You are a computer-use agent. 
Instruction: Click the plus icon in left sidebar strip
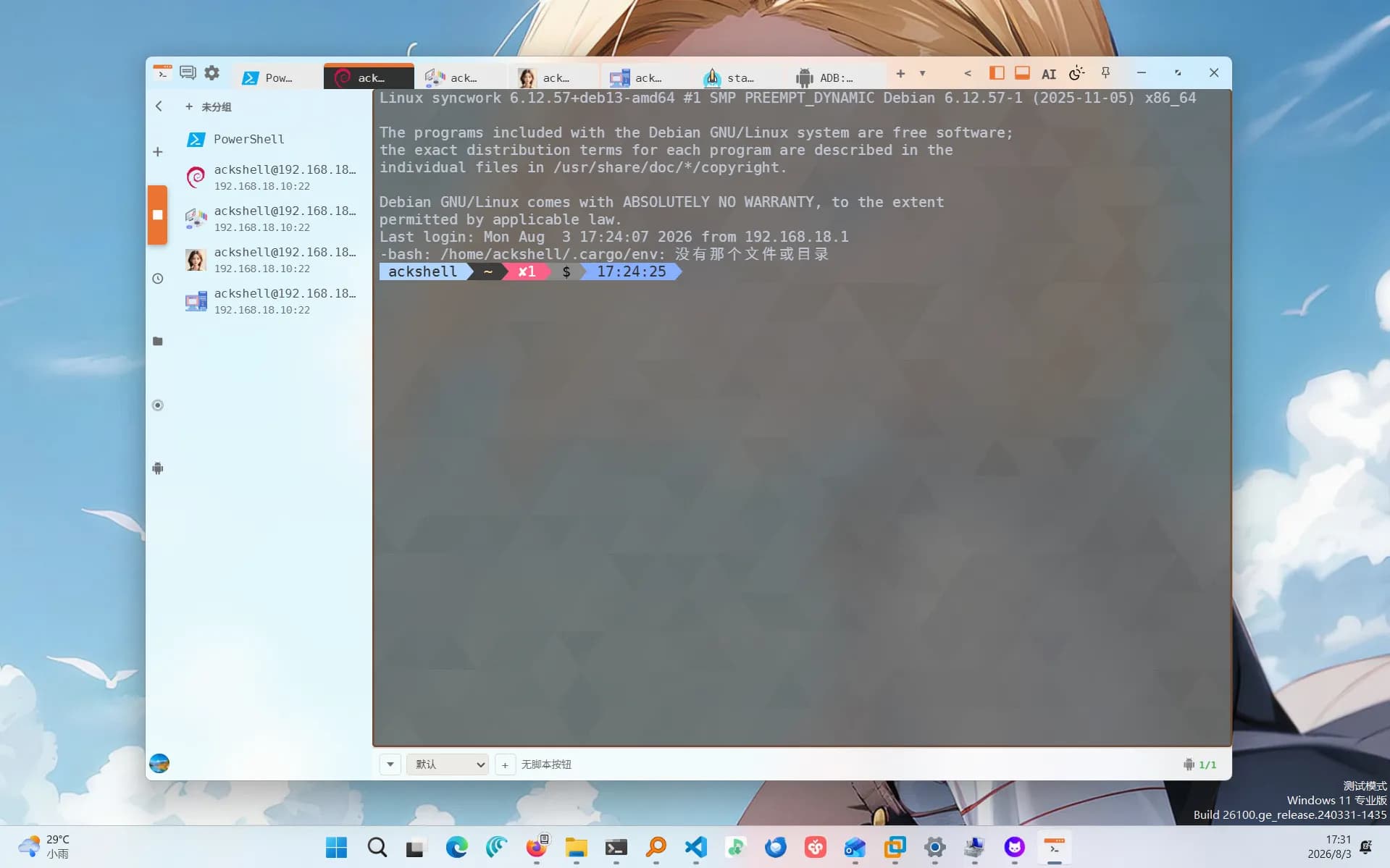[x=158, y=152]
